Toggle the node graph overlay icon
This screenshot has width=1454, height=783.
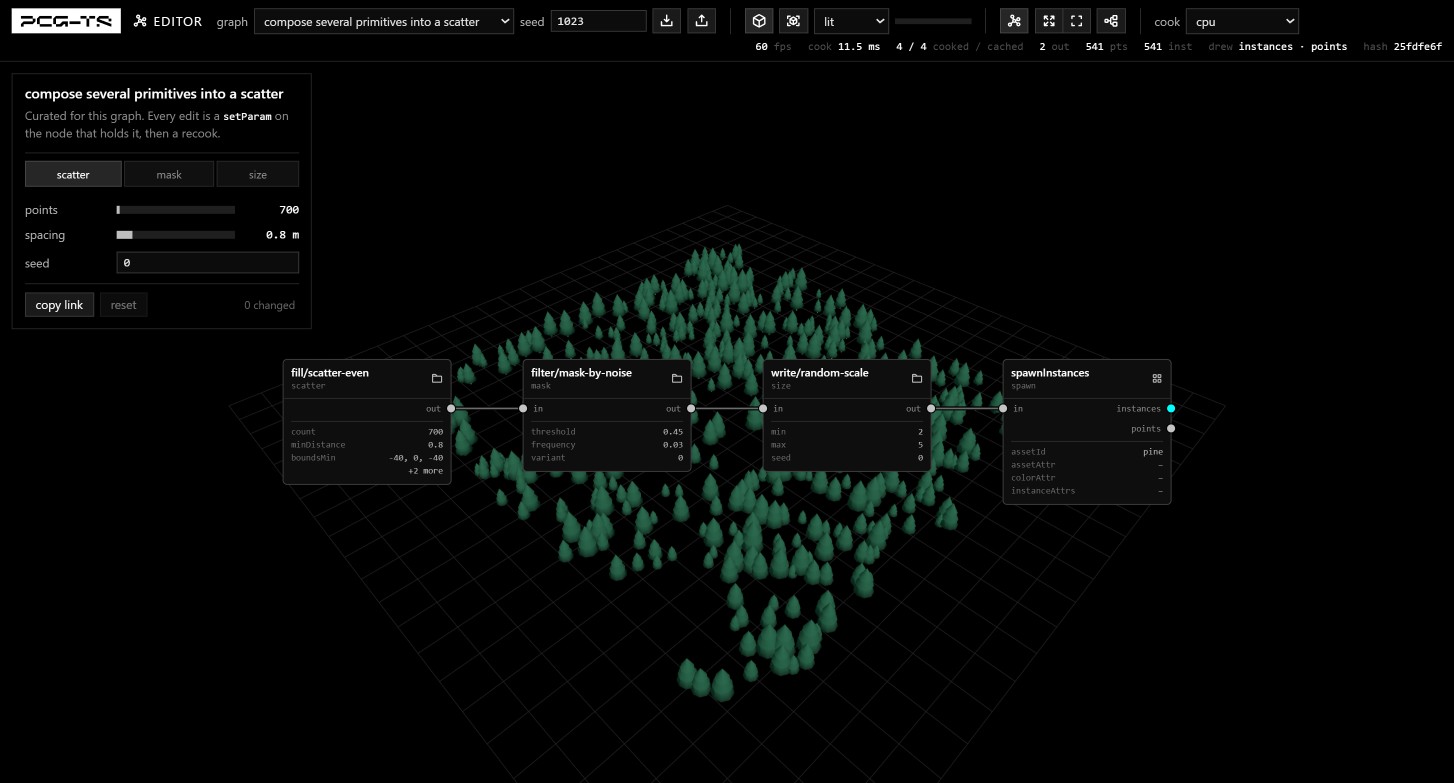click(1014, 21)
